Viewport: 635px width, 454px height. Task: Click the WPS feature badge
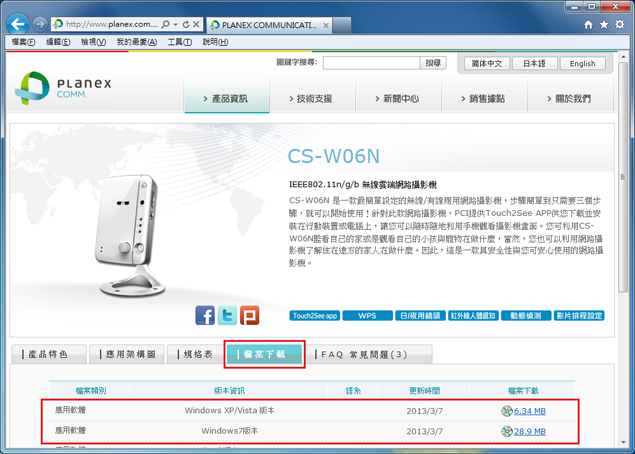pos(367,315)
